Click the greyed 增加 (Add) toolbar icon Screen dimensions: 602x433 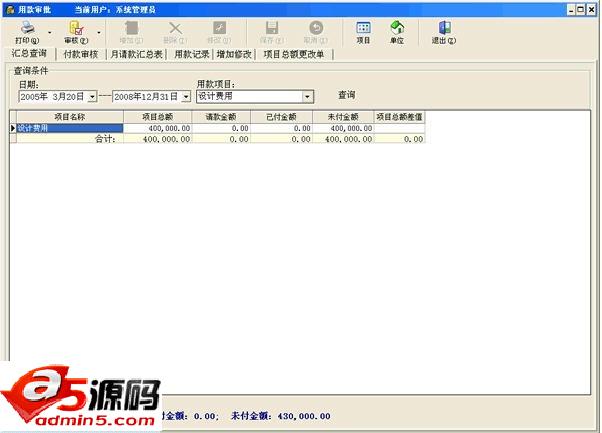(131, 32)
